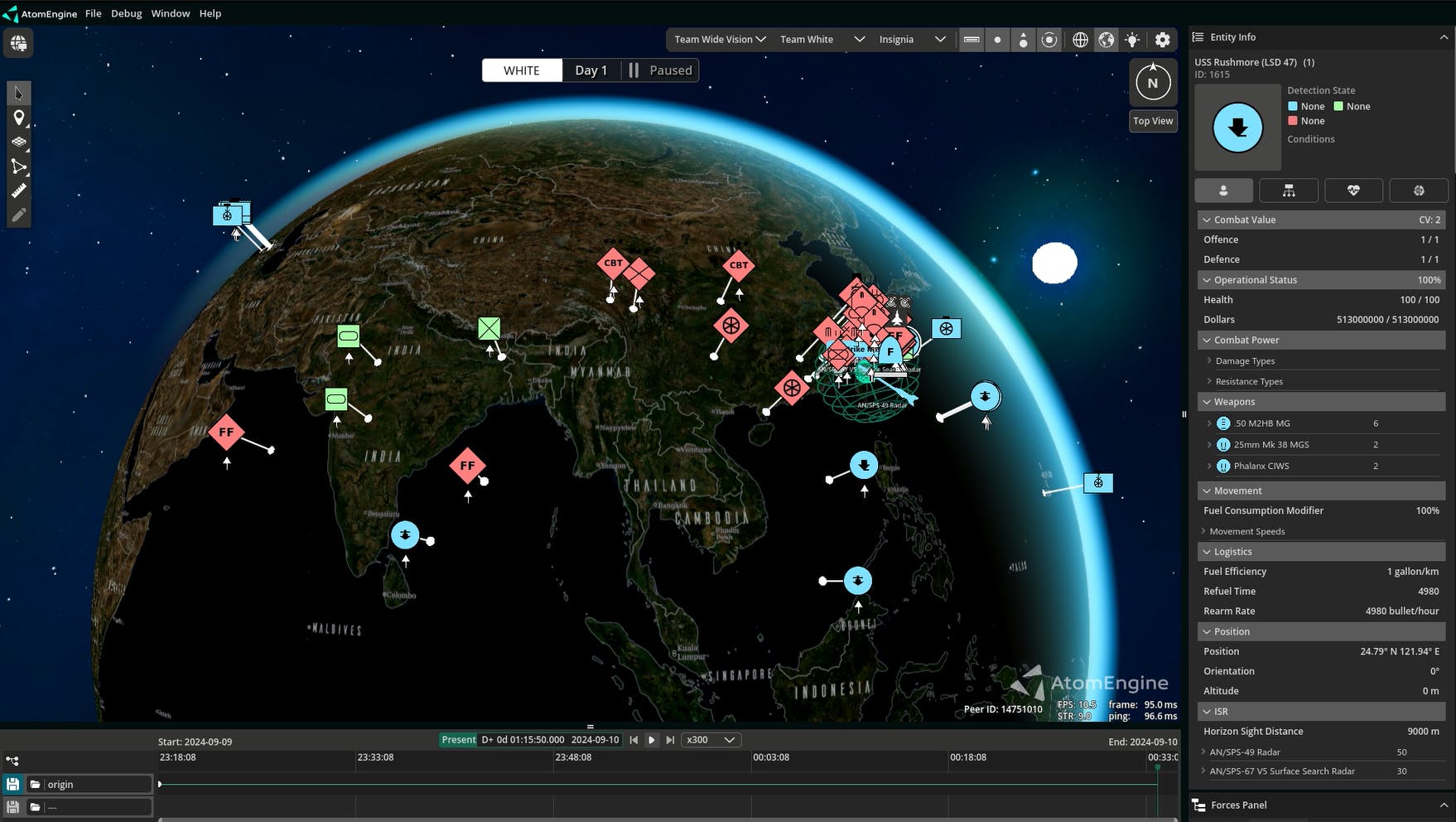Expand the Movement Speeds section
The image size is (1456, 822).
(x=1246, y=531)
